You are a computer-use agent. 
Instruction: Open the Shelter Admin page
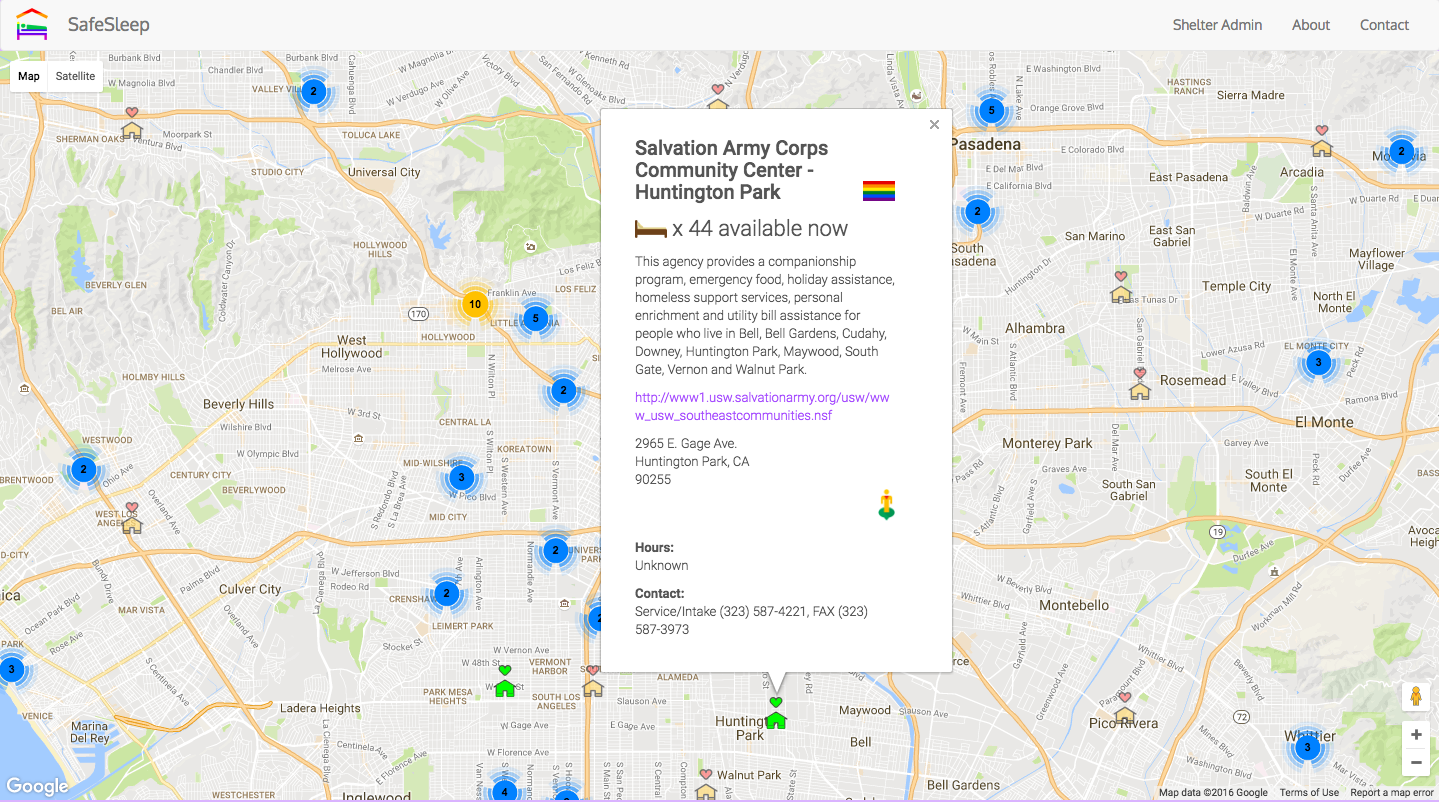click(1217, 25)
